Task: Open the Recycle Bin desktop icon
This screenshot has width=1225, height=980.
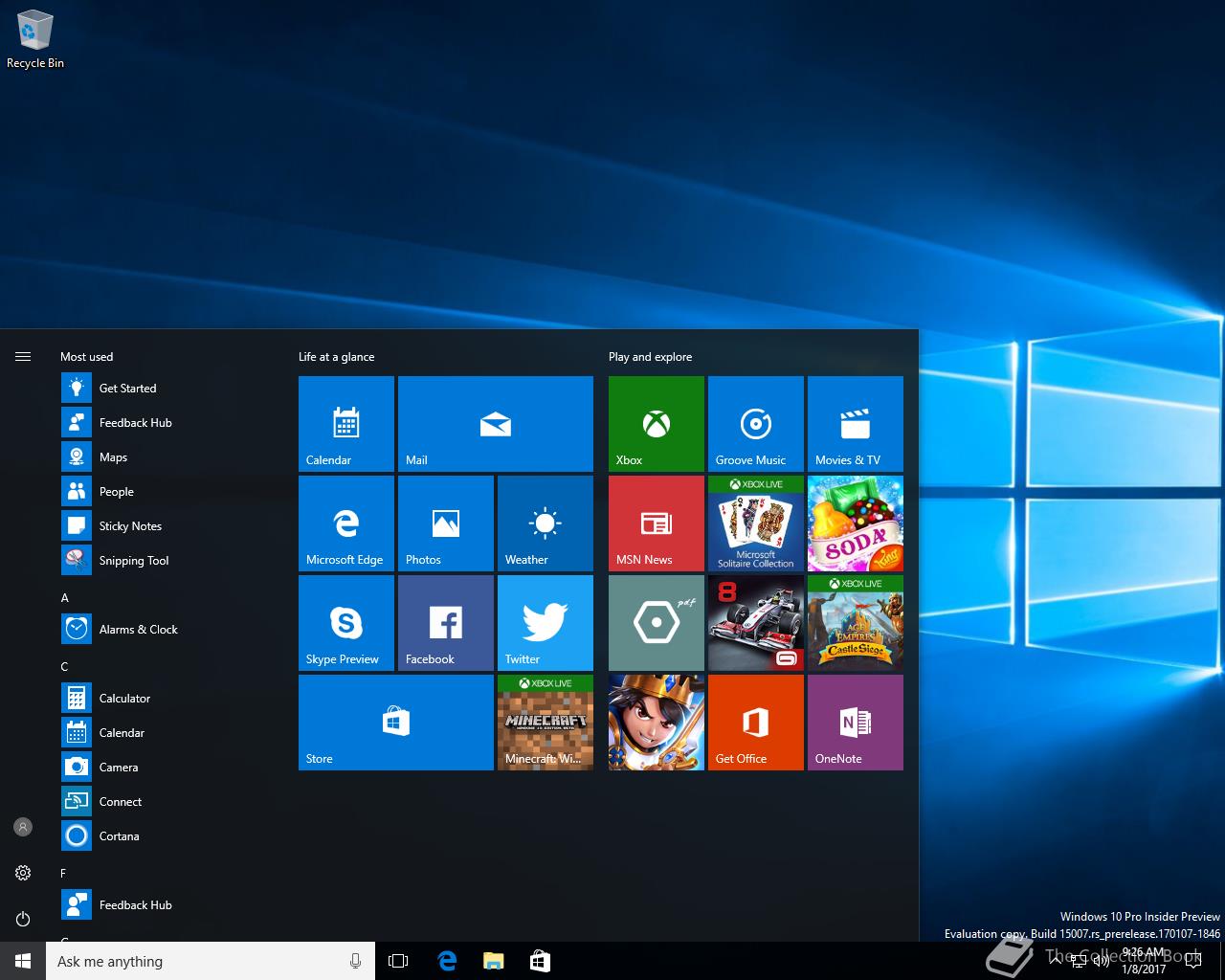Action: 35,40
